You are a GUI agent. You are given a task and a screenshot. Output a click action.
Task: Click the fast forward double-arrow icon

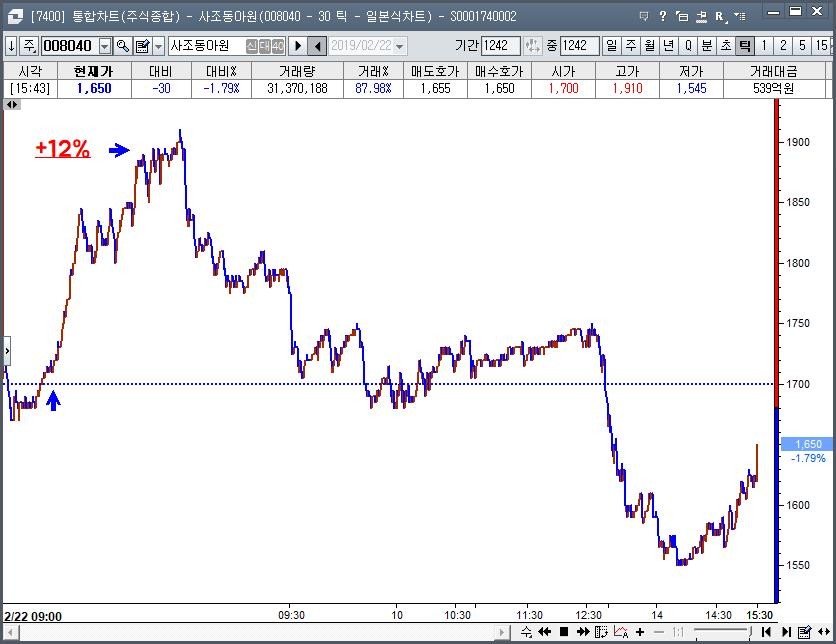(583, 632)
